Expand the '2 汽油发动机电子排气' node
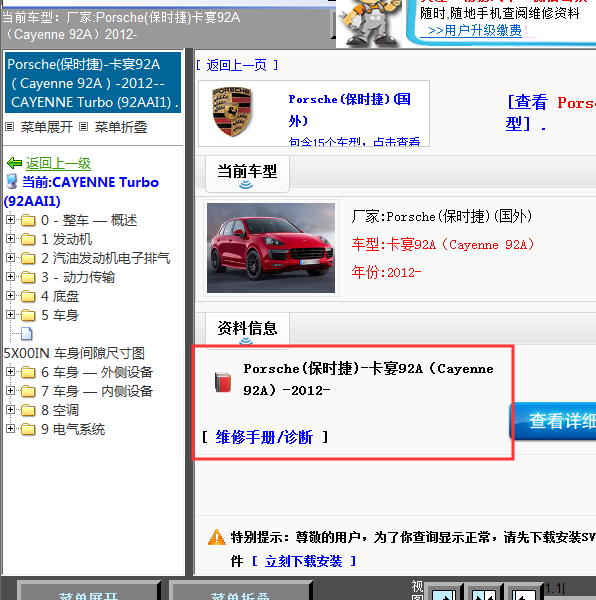The width and height of the screenshot is (596, 600). tap(10, 258)
